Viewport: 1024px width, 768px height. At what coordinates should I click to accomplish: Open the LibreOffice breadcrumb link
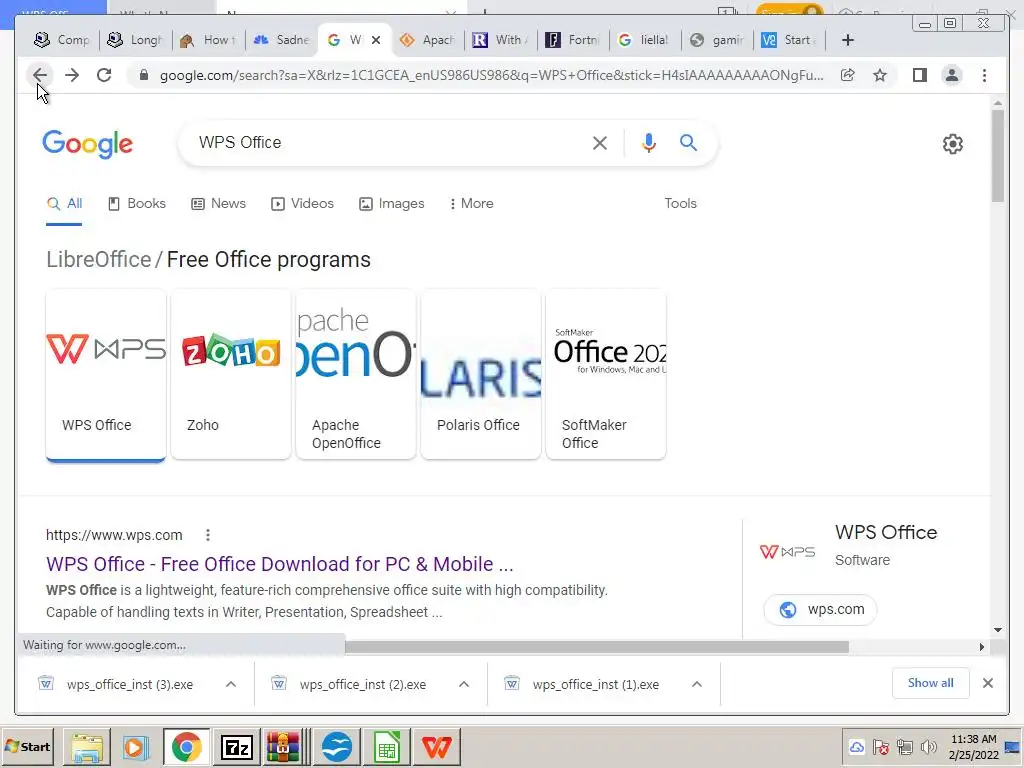click(x=99, y=259)
